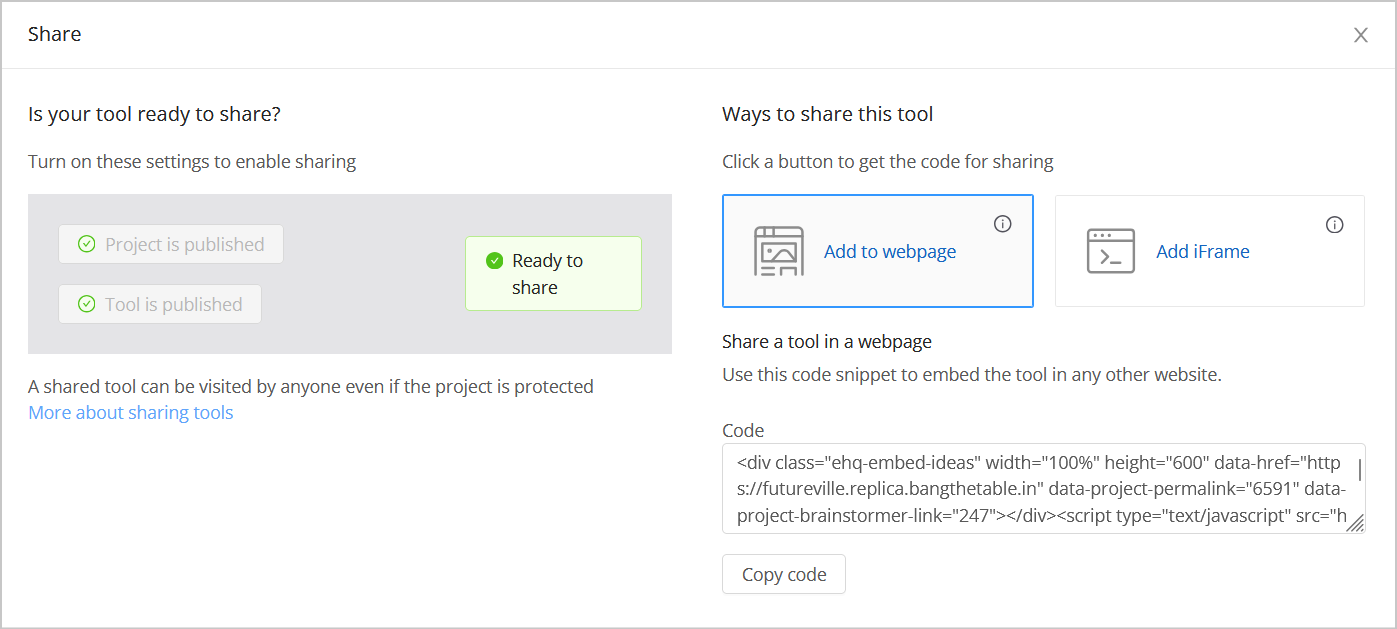This screenshot has width=1397, height=629.
Task: Open info icon on Add to webpage card
Action: click(x=1003, y=224)
